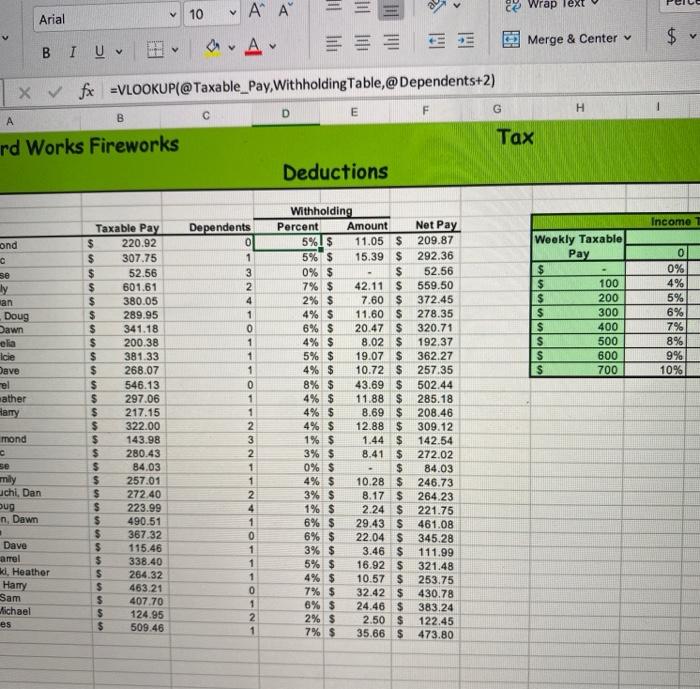This screenshot has width=700, height=689.
Task: Select bottom vertical align icon
Action: coord(391,9)
